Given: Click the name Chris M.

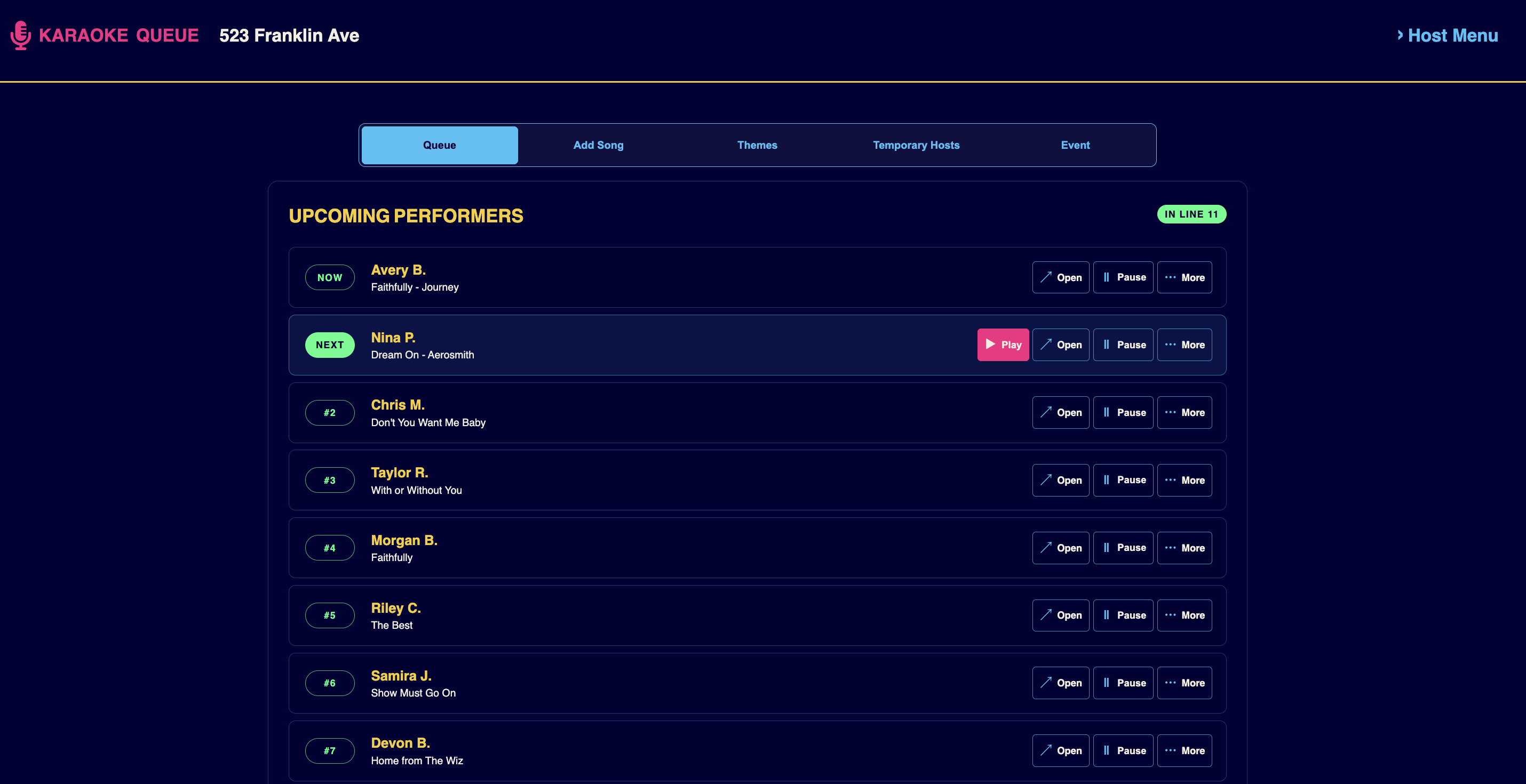Looking at the screenshot, I should coord(398,405).
